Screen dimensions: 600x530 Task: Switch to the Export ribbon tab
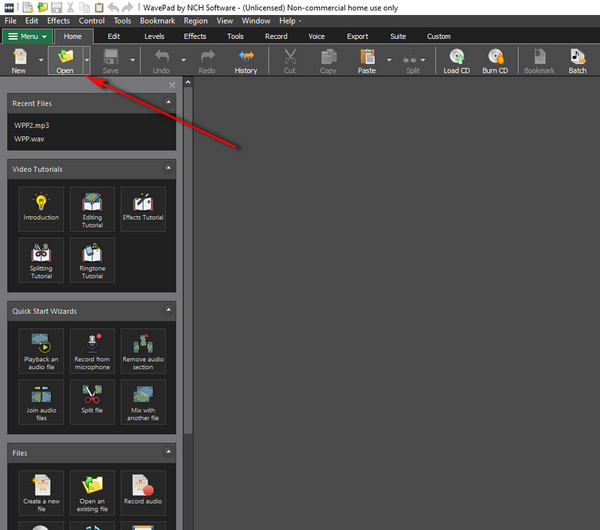click(357, 36)
